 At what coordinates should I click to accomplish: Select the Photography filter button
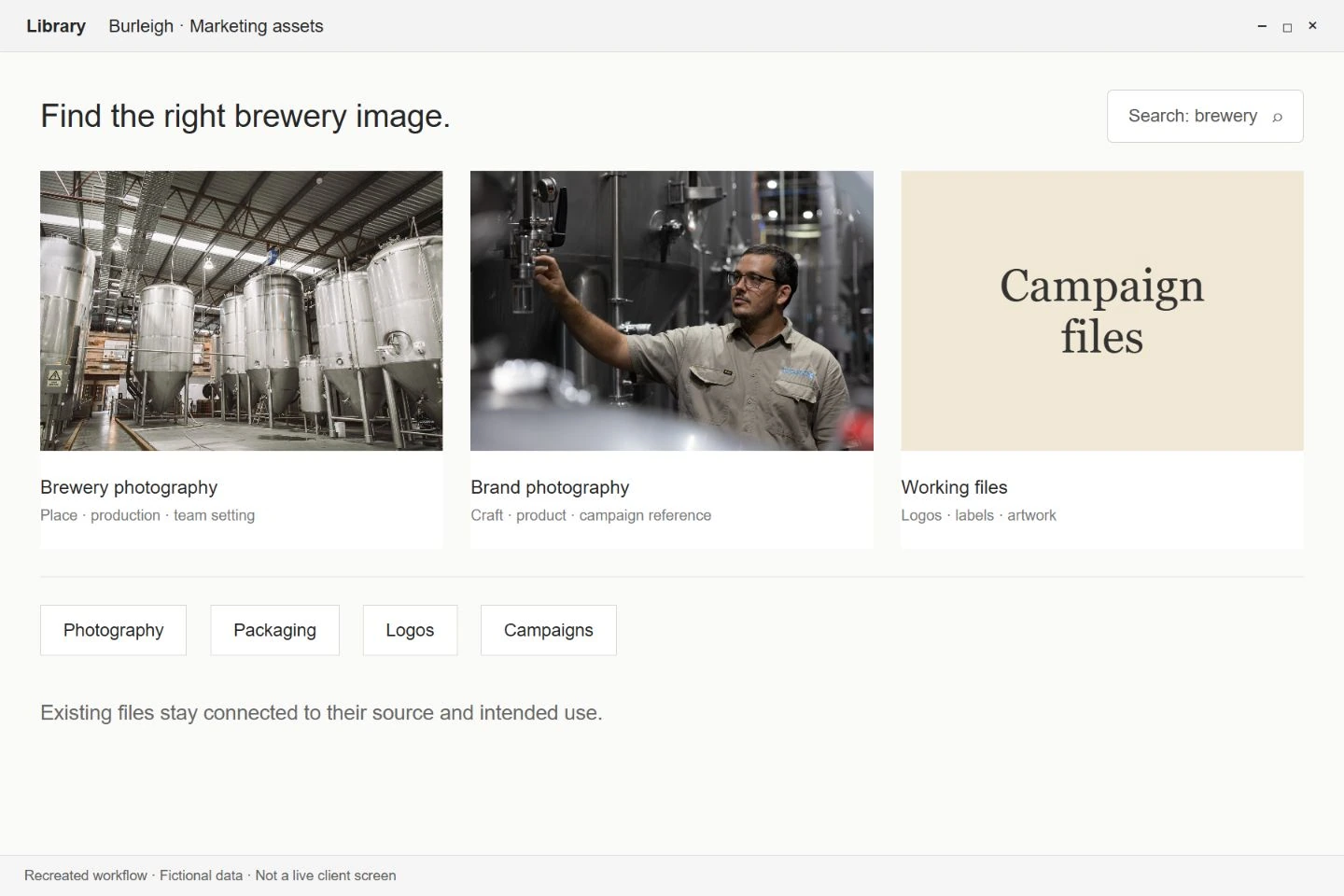(x=113, y=630)
